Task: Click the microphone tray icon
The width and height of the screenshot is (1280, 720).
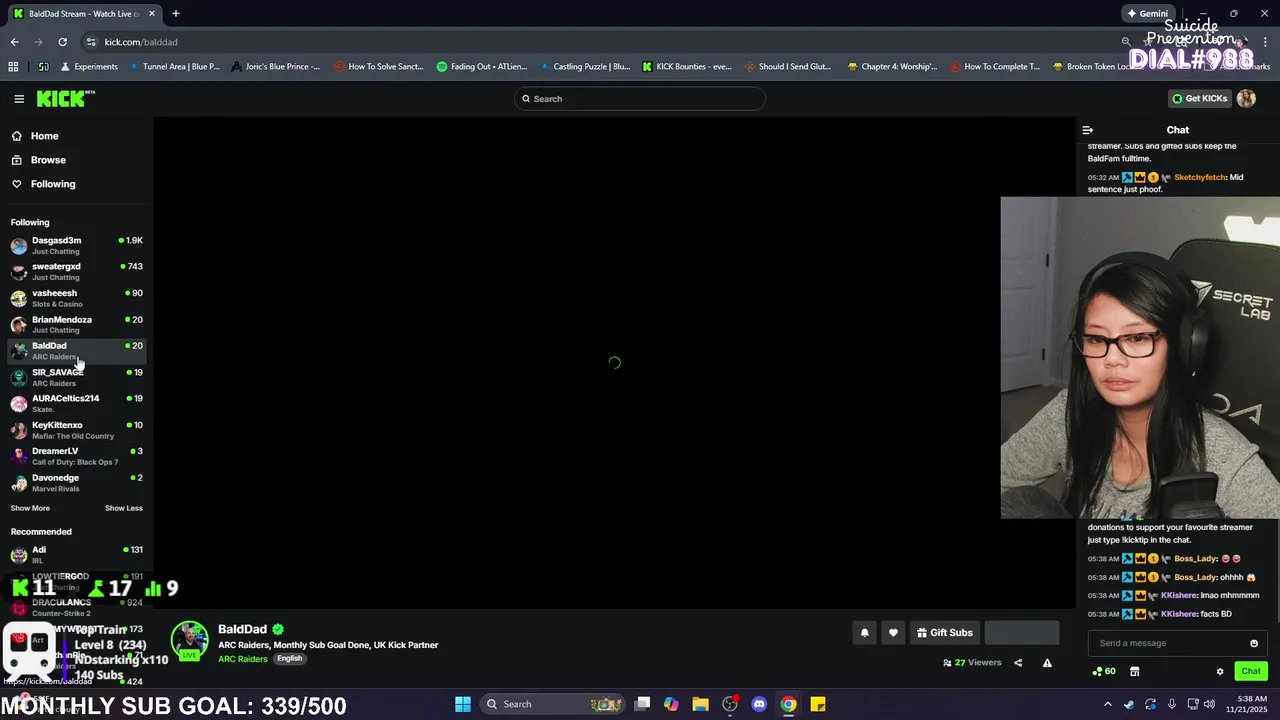Action: (1172, 704)
